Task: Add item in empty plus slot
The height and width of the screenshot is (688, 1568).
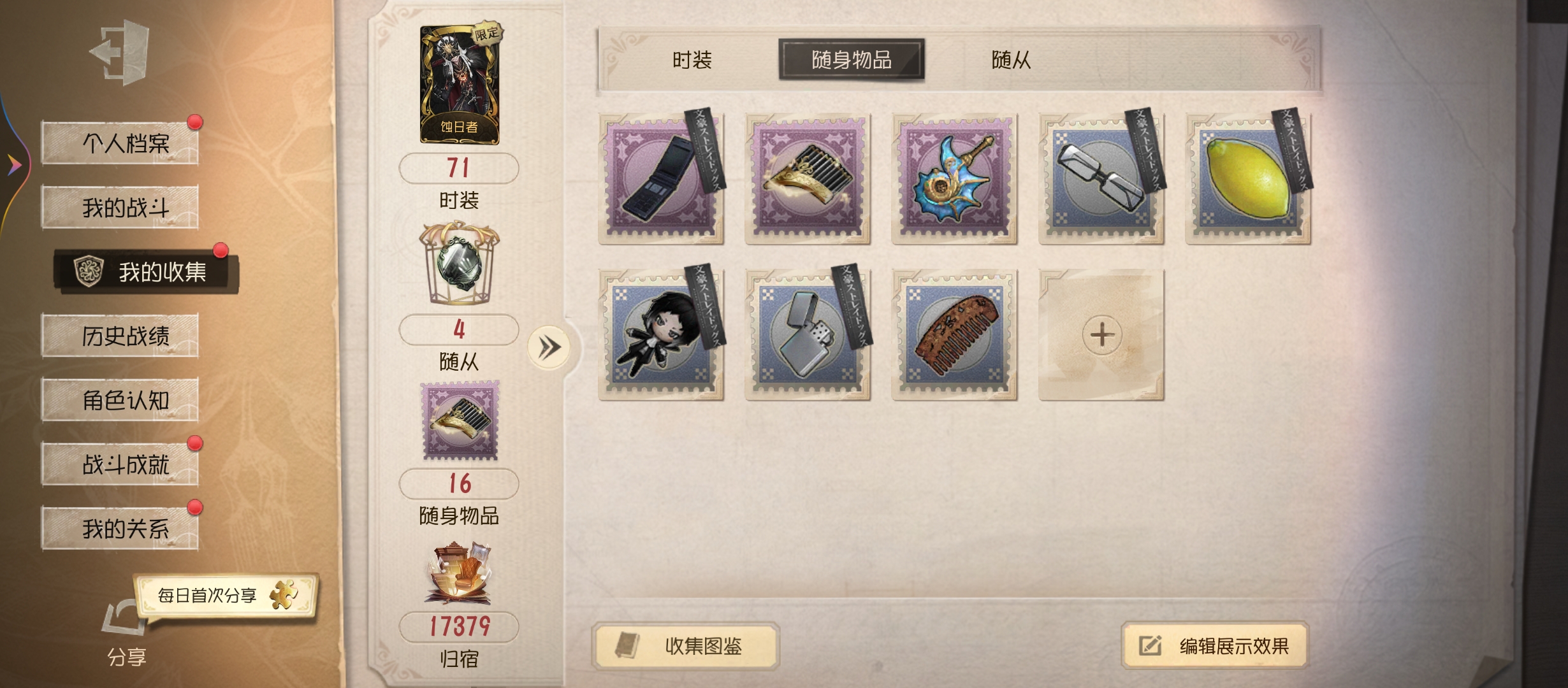Action: click(x=1101, y=334)
